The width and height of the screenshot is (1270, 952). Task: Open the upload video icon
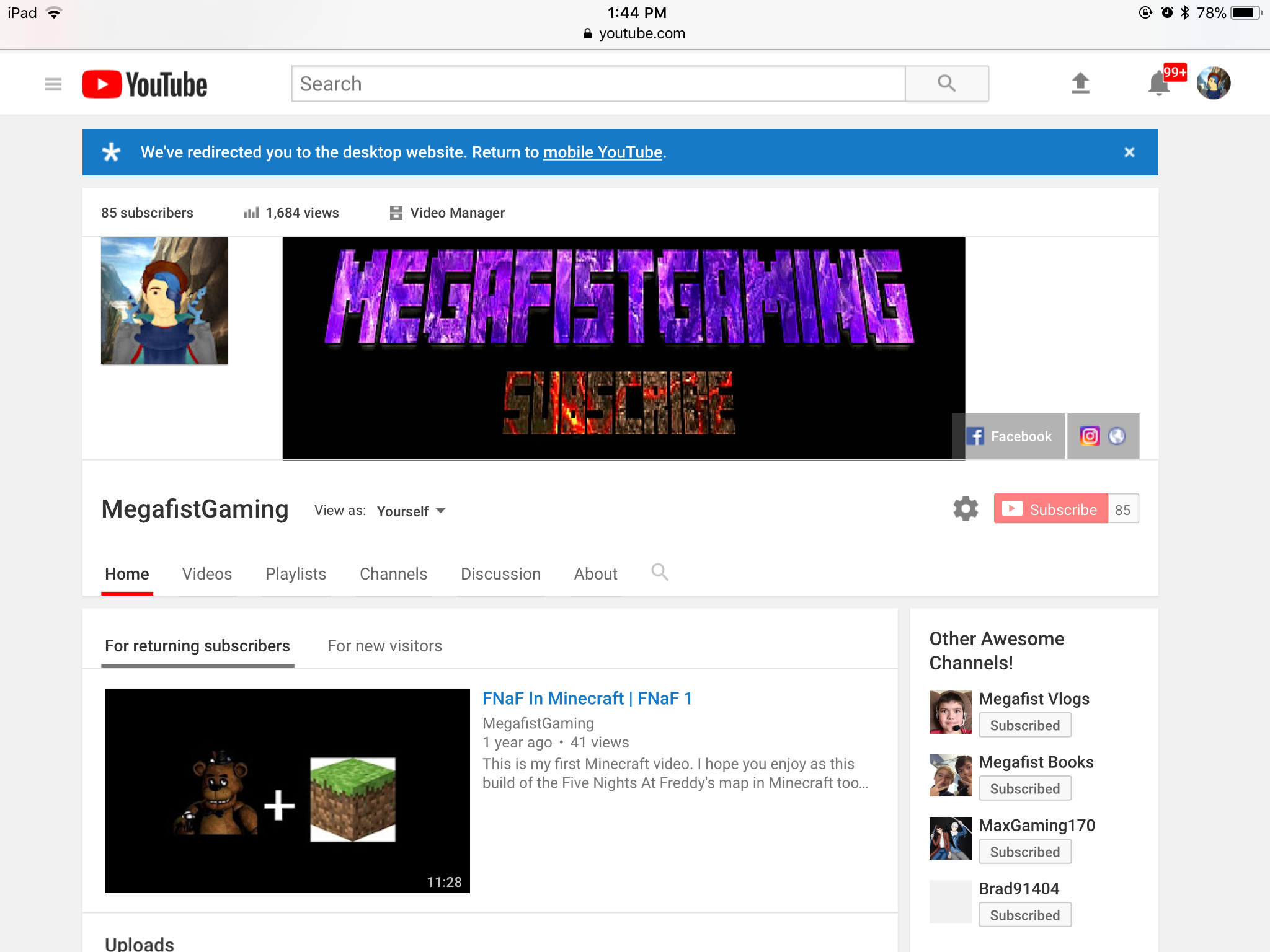1080,83
